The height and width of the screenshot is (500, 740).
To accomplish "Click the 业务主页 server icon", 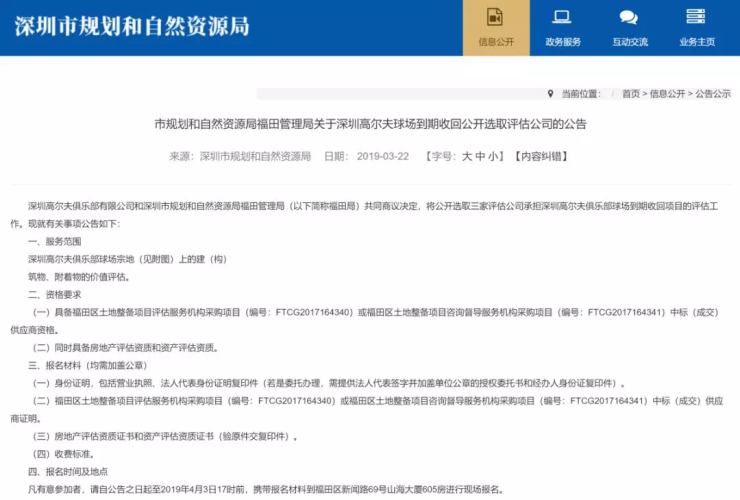I will point(696,17).
